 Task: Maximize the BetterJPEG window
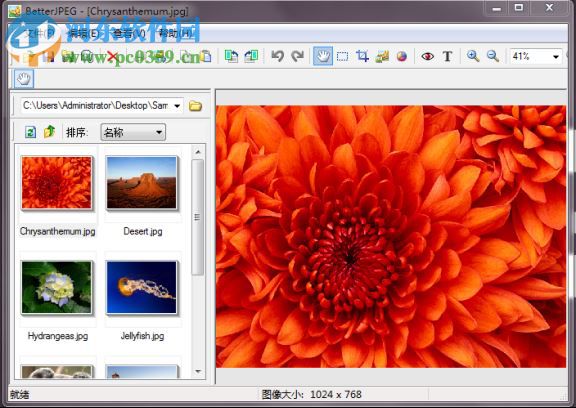(x=519, y=8)
